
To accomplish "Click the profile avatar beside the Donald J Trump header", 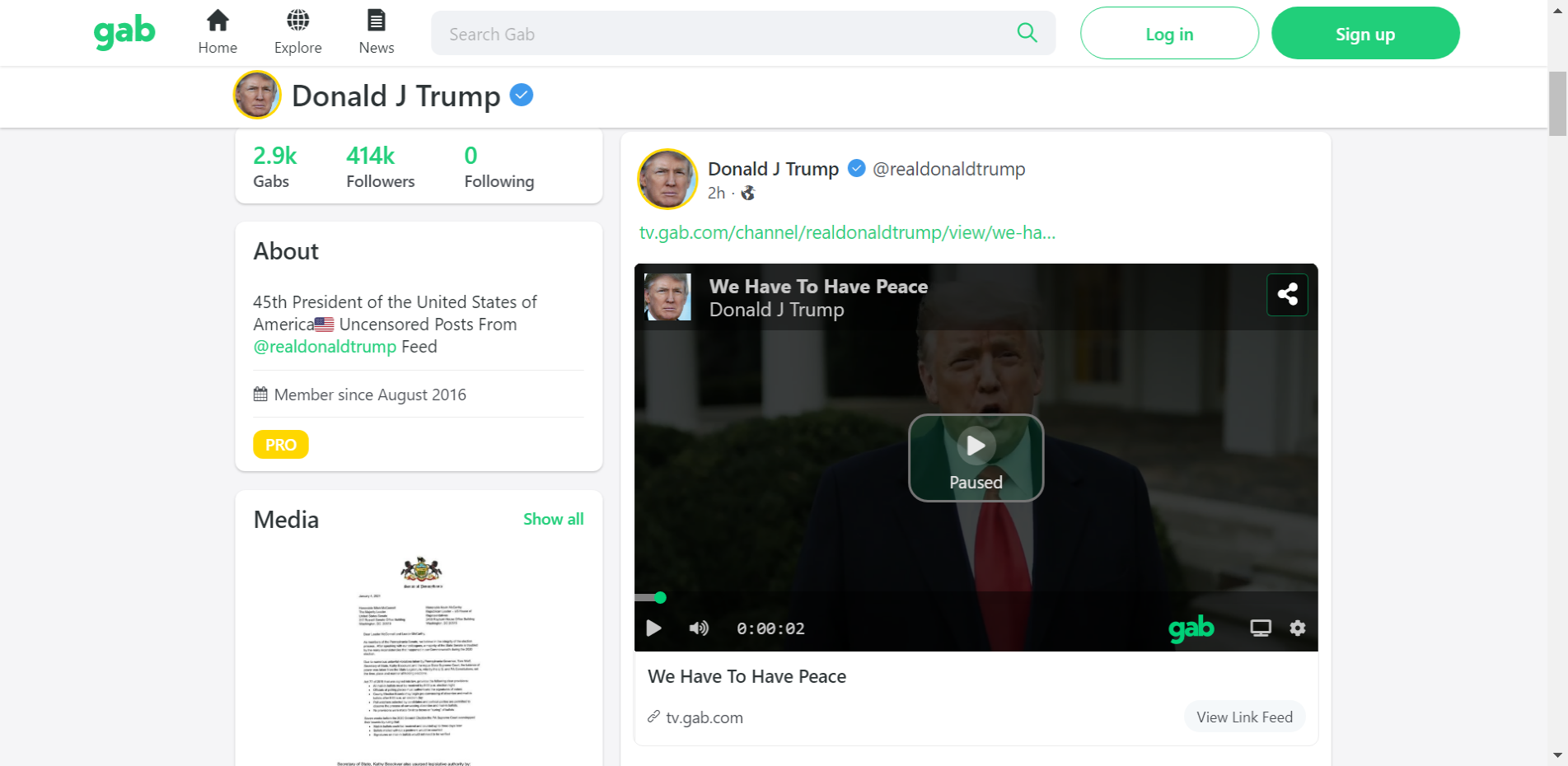I will 257,96.
